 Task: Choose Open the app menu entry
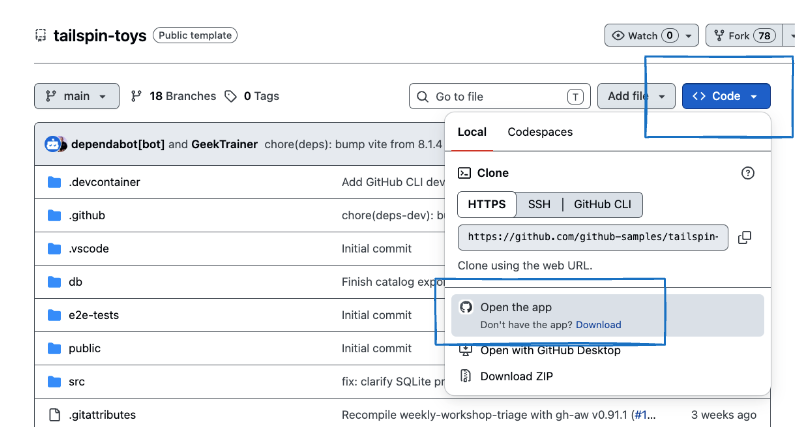tap(607, 315)
